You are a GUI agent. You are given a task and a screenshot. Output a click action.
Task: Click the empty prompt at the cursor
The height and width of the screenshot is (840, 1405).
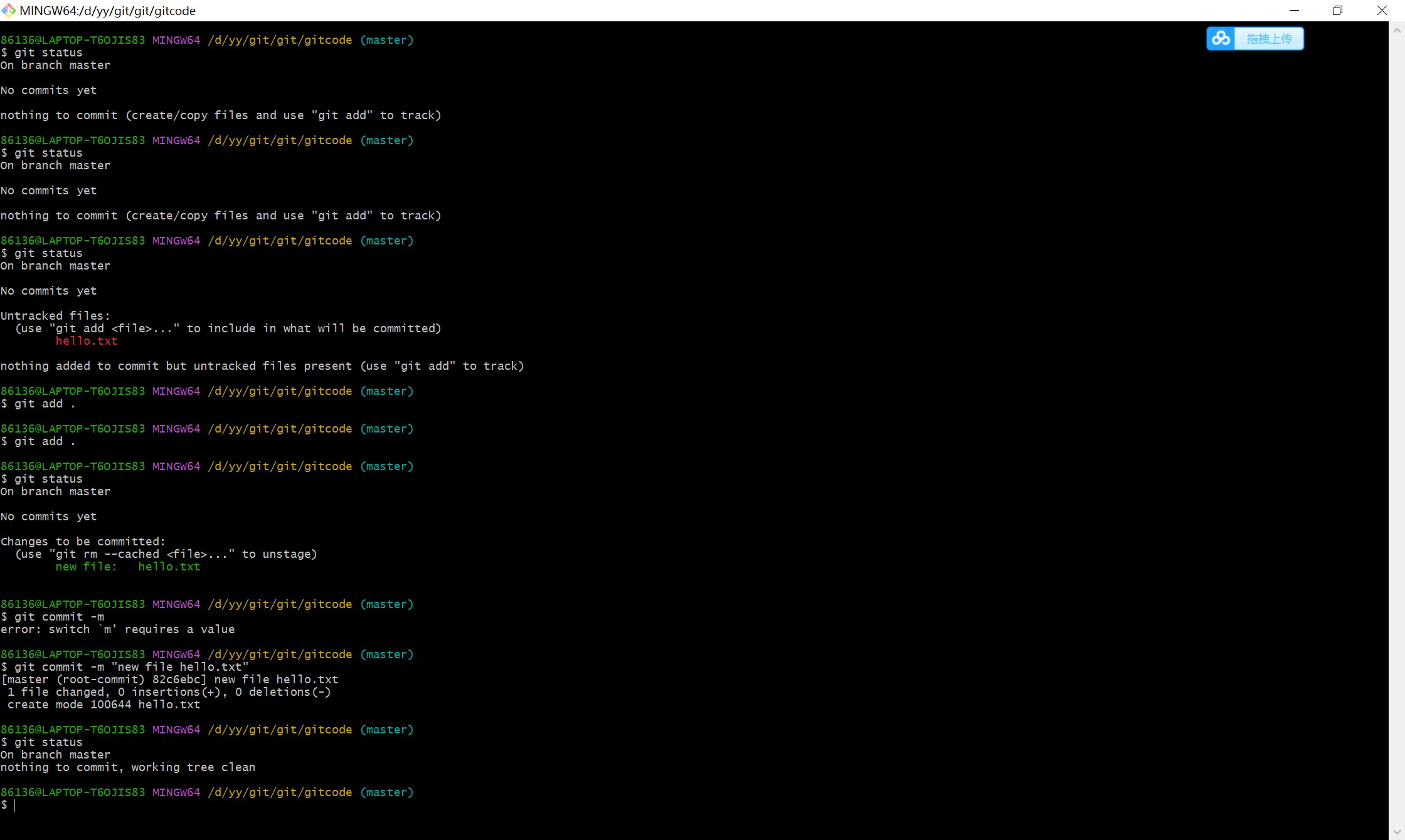click(x=15, y=805)
